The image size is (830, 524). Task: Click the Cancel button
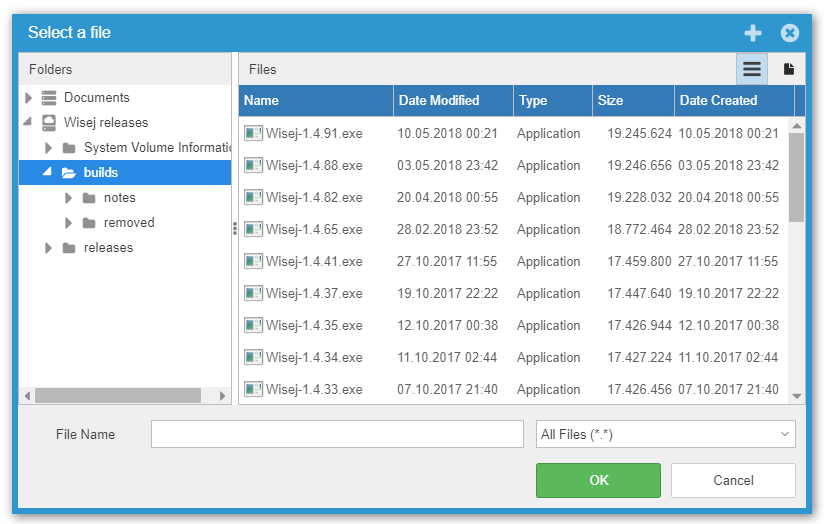click(x=733, y=480)
